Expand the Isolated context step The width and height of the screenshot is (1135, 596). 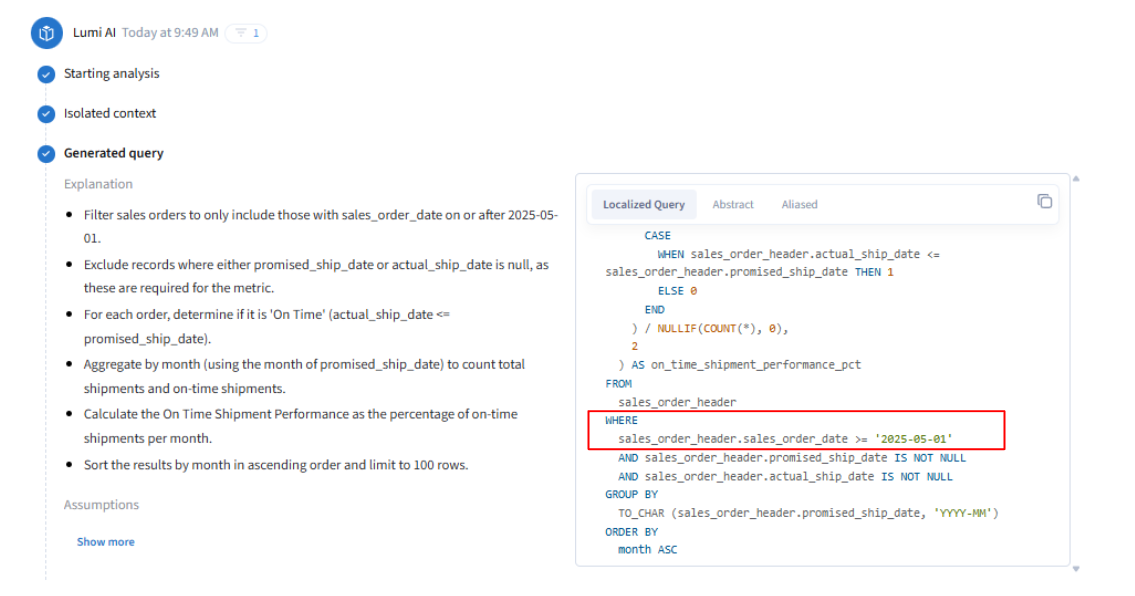[110, 114]
